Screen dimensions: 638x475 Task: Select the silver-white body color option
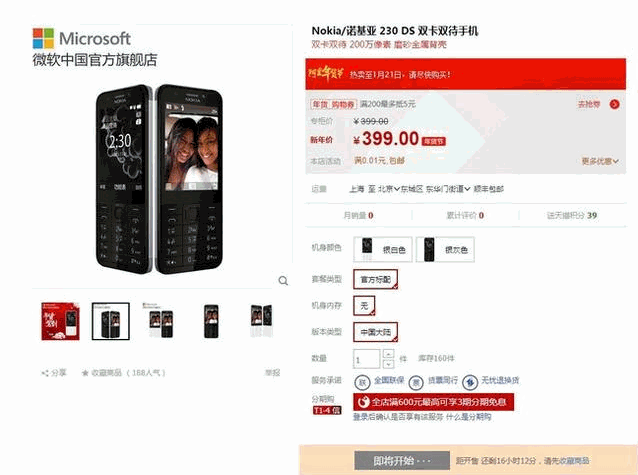383,250
